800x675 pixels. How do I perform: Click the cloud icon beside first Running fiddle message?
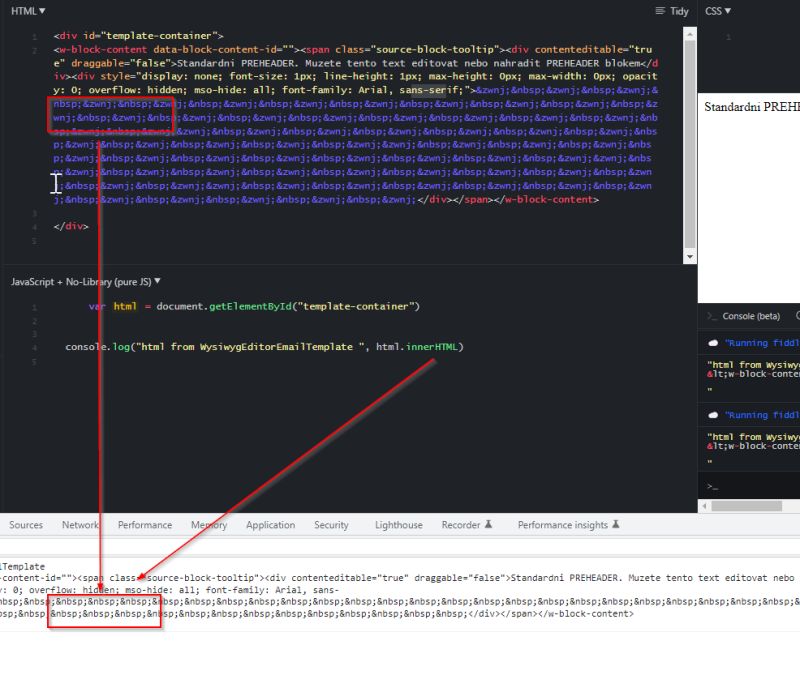pos(712,342)
